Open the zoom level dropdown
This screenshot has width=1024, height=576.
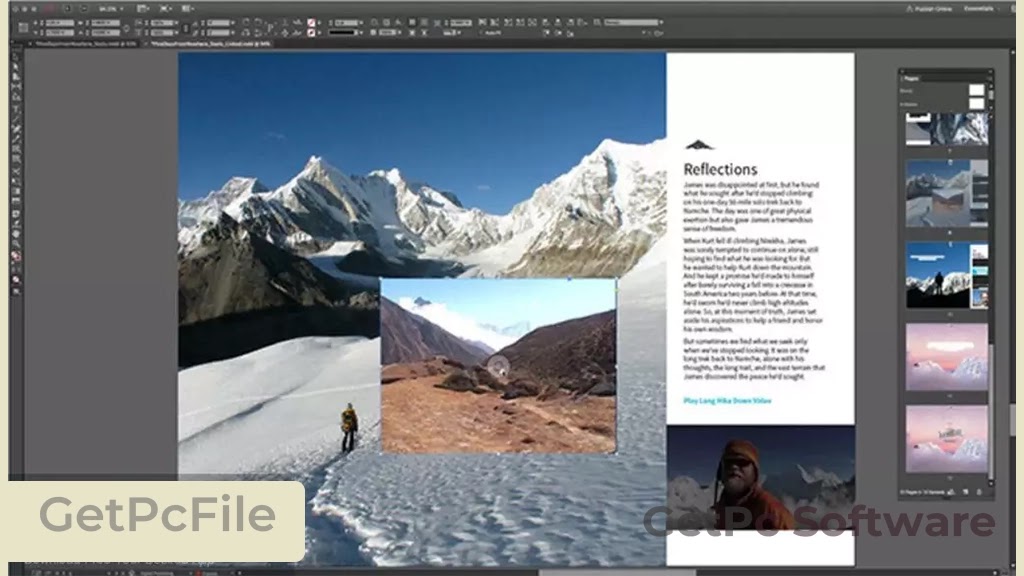pos(111,9)
